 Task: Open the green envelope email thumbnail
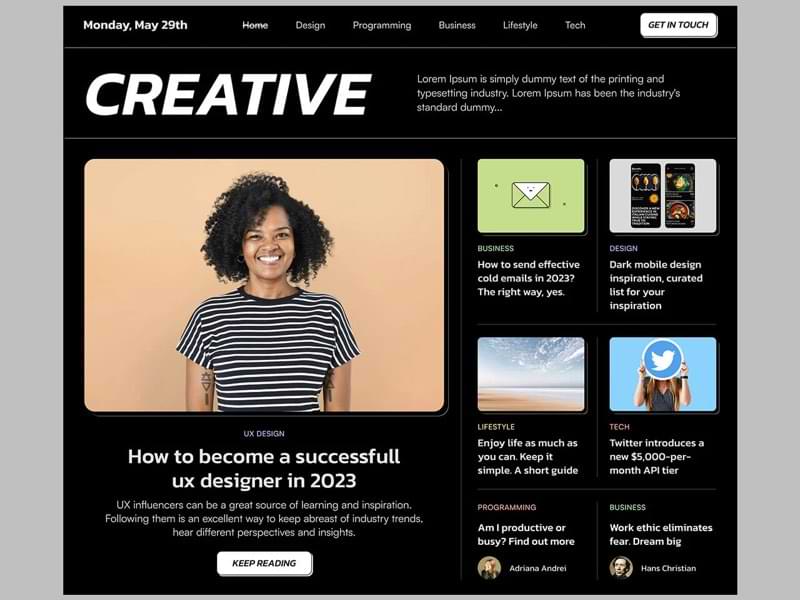point(531,196)
